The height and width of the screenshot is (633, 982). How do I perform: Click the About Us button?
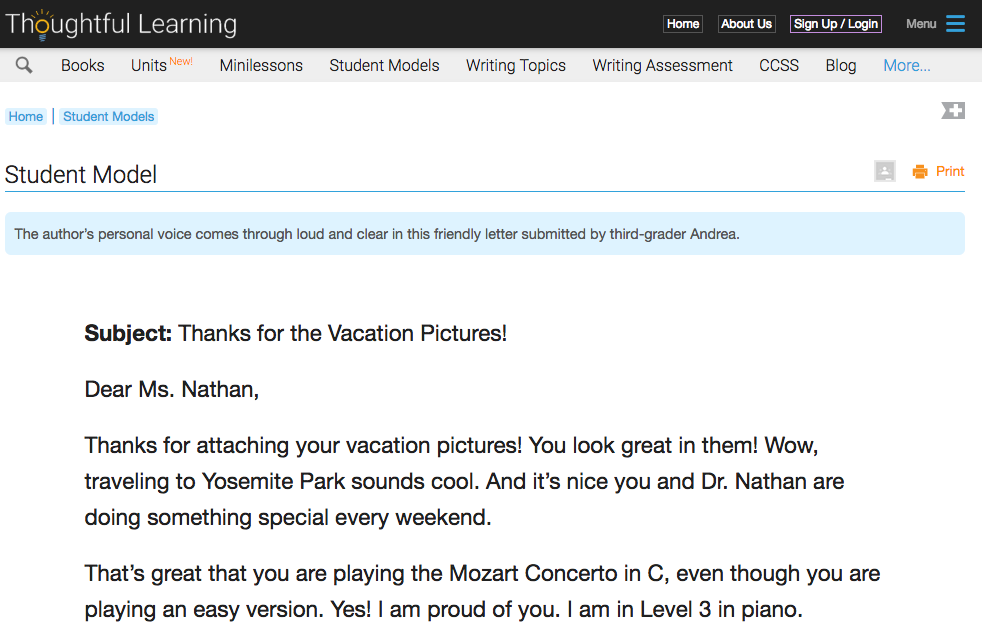coord(747,24)
